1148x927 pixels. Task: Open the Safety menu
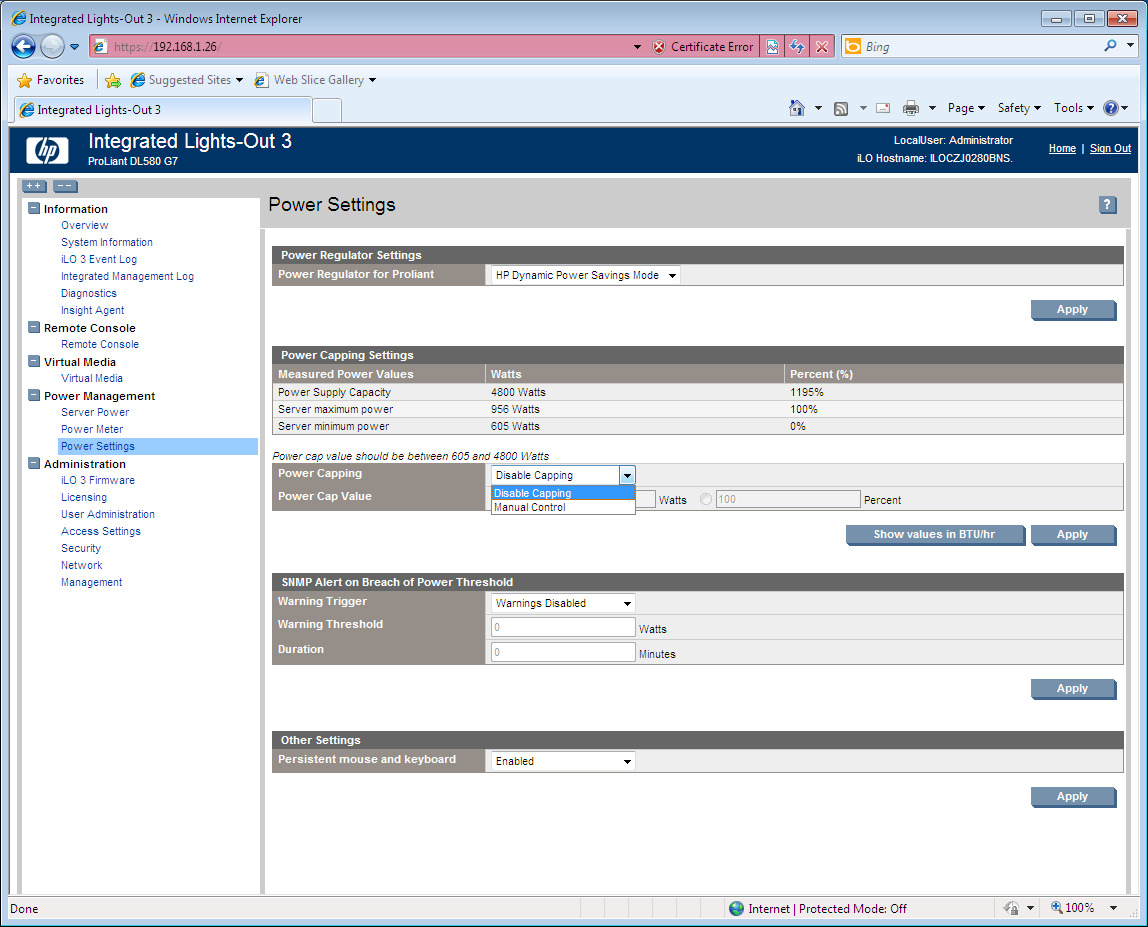coord(1018,108)
